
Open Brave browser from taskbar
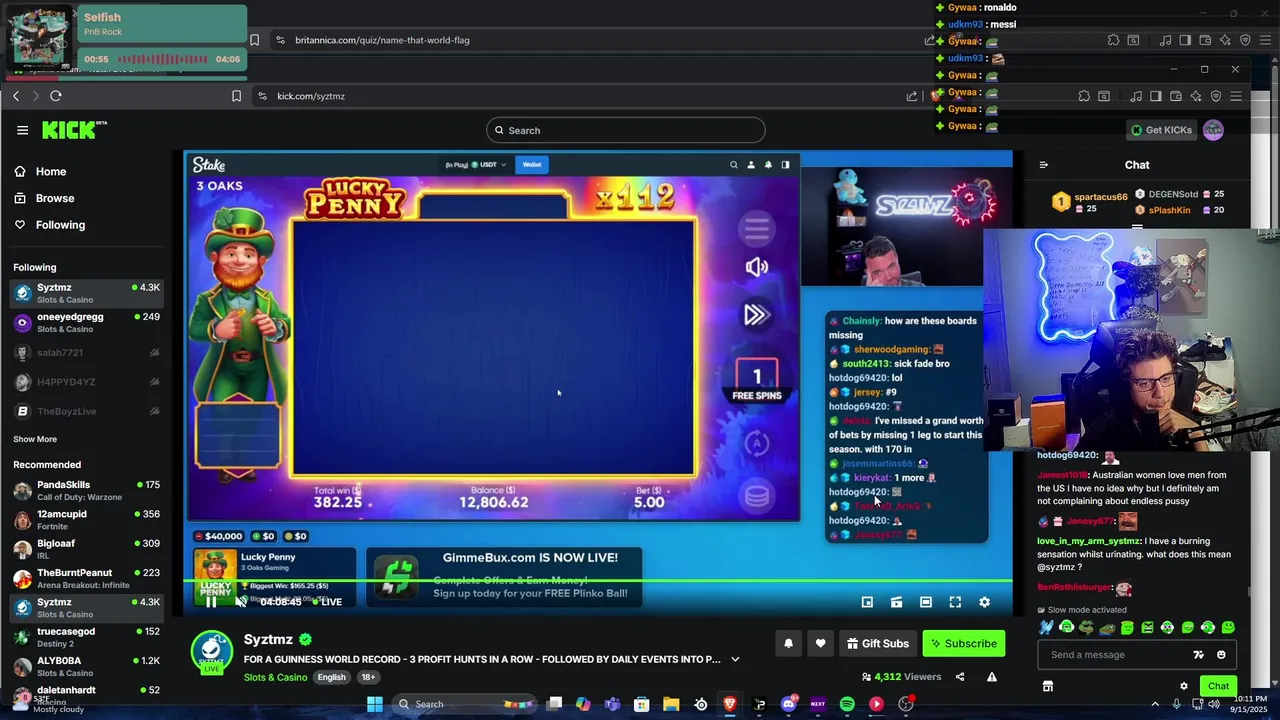[730, 704]
